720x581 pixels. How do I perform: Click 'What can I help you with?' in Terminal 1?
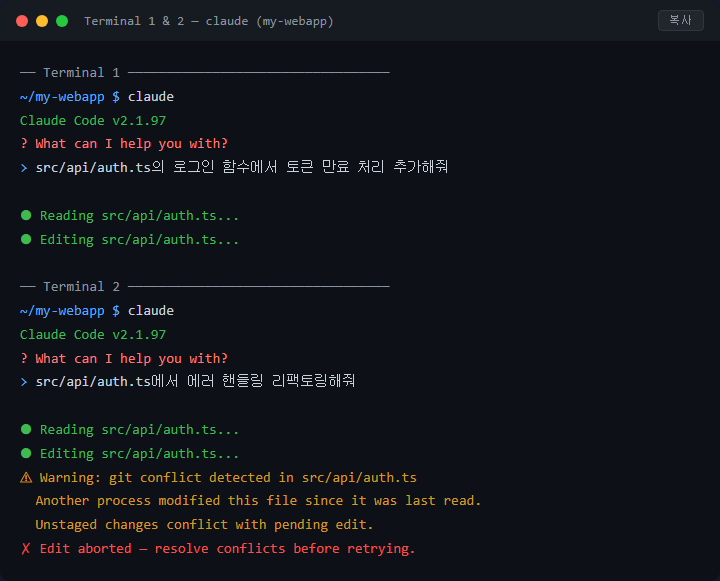point(131,144)
